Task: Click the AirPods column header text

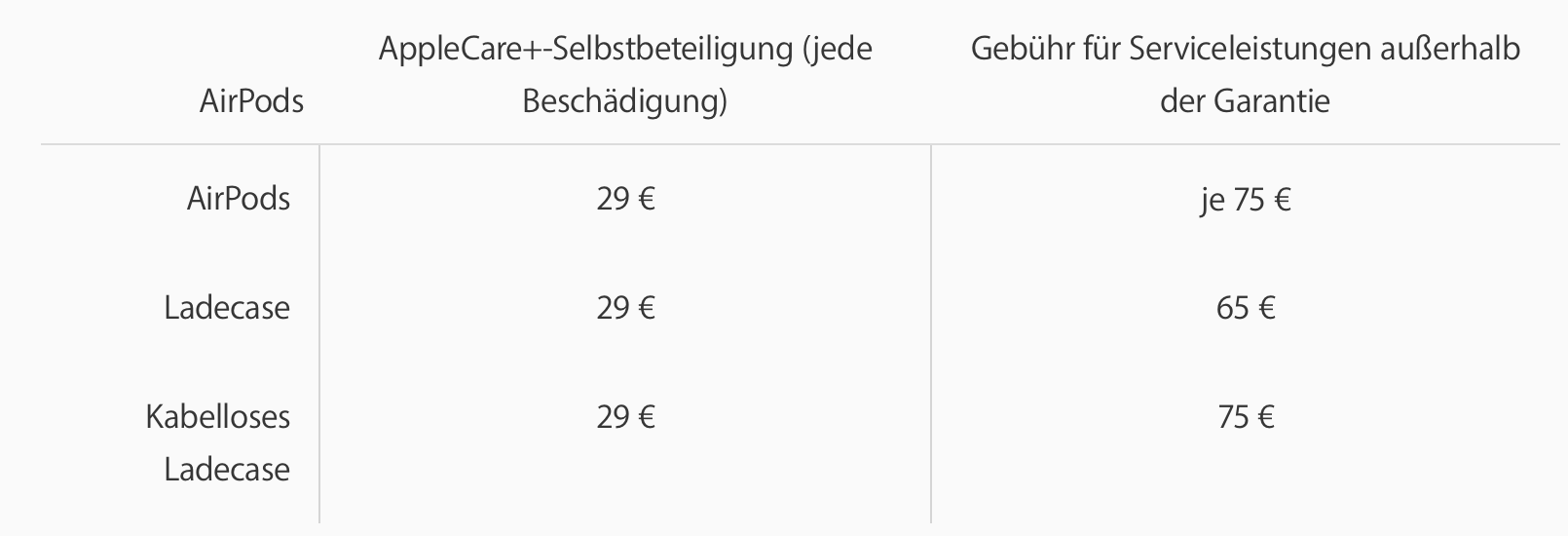Action: coord(251,100)
